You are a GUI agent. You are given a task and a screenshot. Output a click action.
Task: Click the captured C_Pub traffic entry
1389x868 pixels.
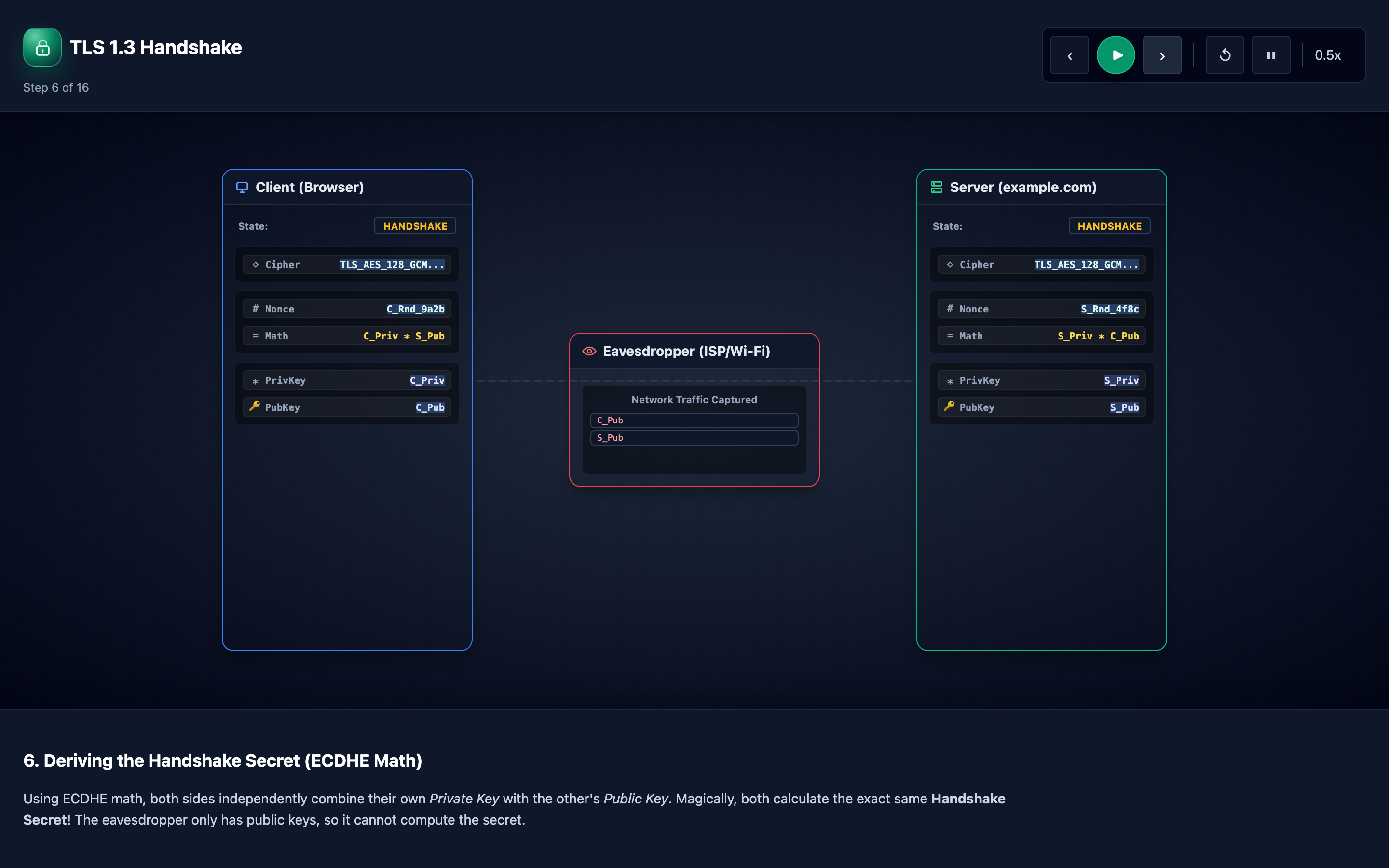click(694, 420)
